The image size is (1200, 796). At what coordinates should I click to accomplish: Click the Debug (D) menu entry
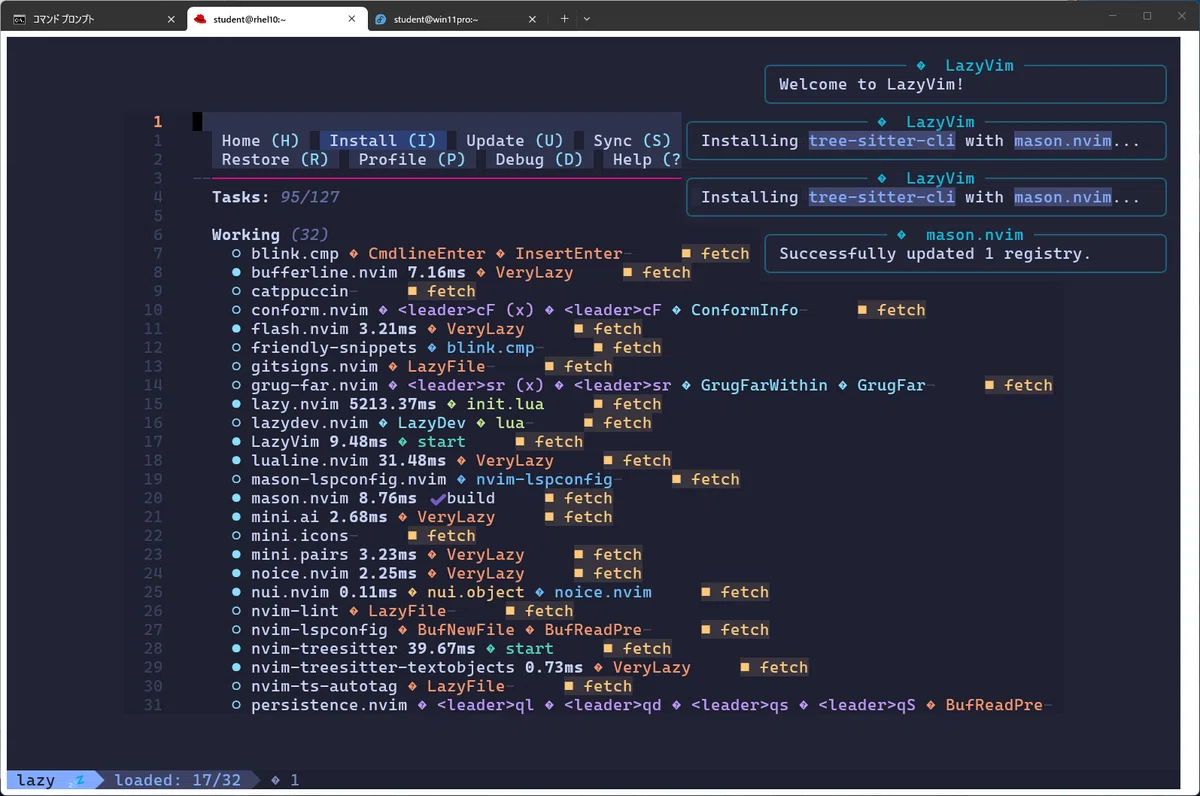pyautogui.click(x=539, y=160)
